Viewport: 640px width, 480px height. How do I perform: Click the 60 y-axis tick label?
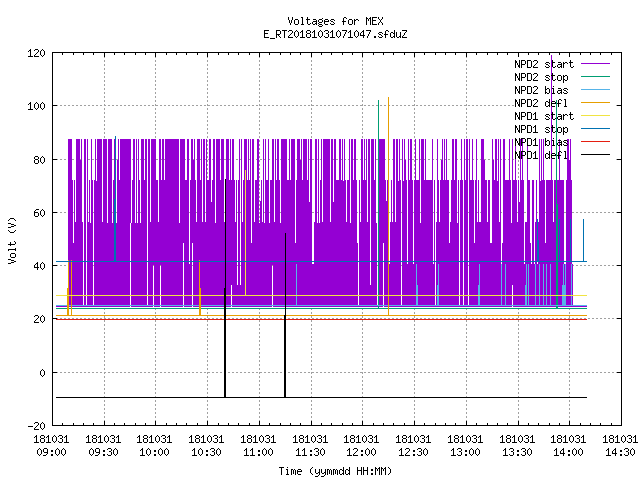[x=39, y=213]
